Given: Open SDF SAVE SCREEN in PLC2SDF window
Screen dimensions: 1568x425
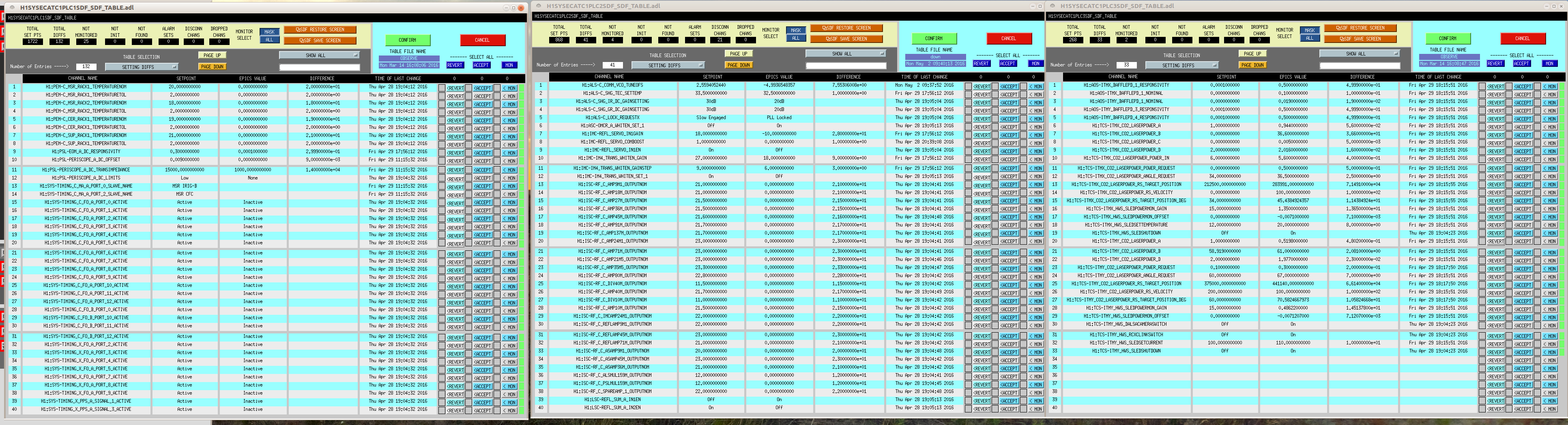Looking at the screenshot, I should (x=846, y=39).
